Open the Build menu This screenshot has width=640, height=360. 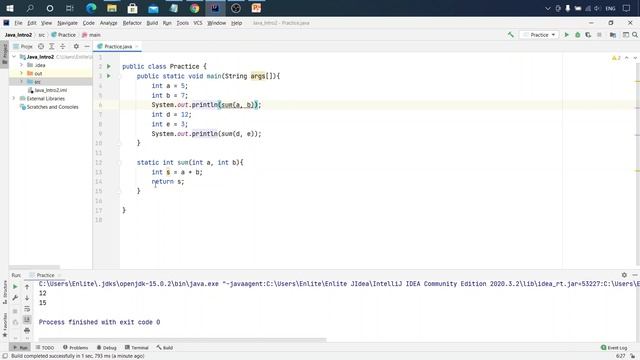click(x=152, y=23)
